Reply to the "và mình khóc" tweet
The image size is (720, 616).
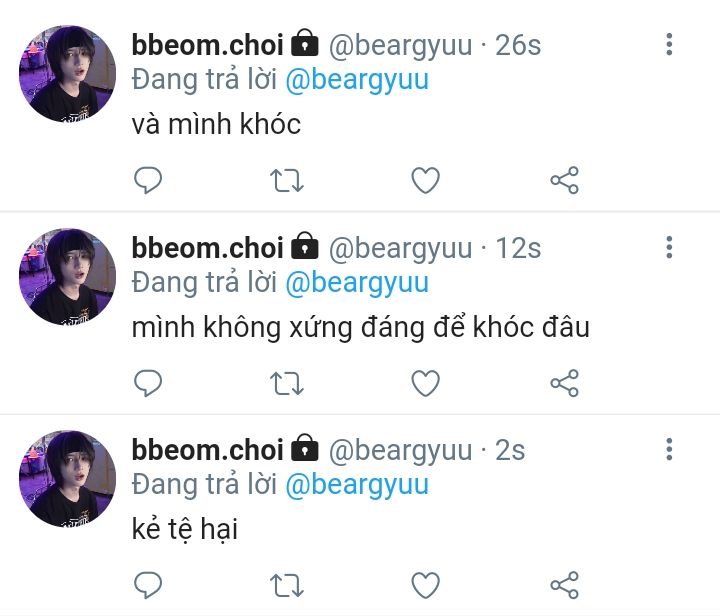[148, 180]
